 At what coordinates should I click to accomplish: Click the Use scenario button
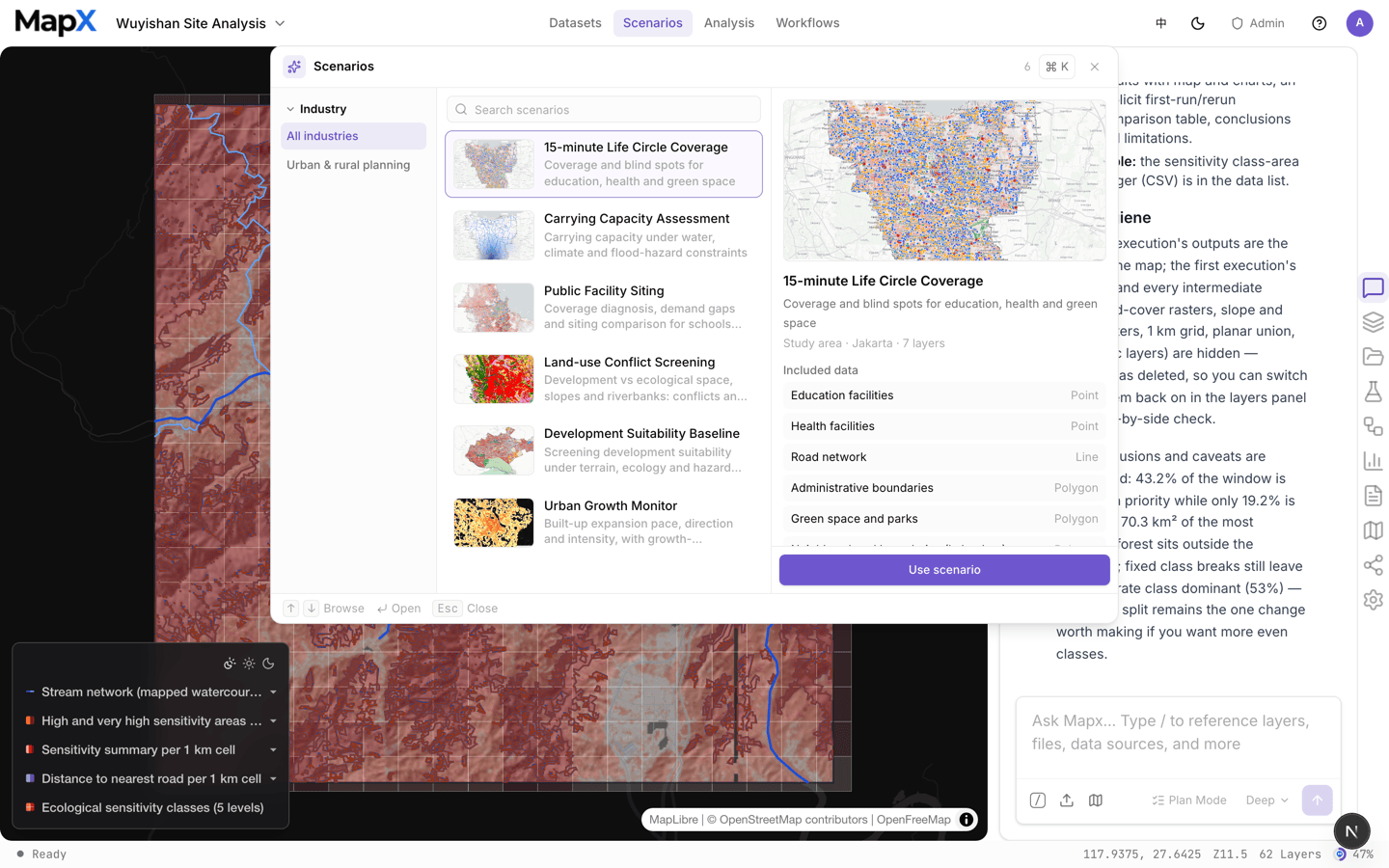tap(944, 570)
